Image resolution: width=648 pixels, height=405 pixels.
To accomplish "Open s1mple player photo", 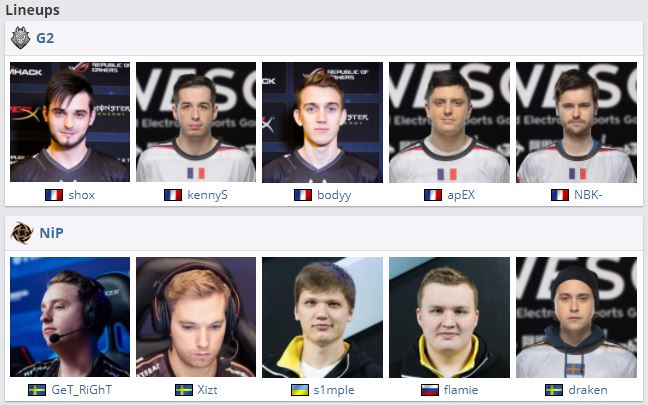I will (x=322, y=317).
